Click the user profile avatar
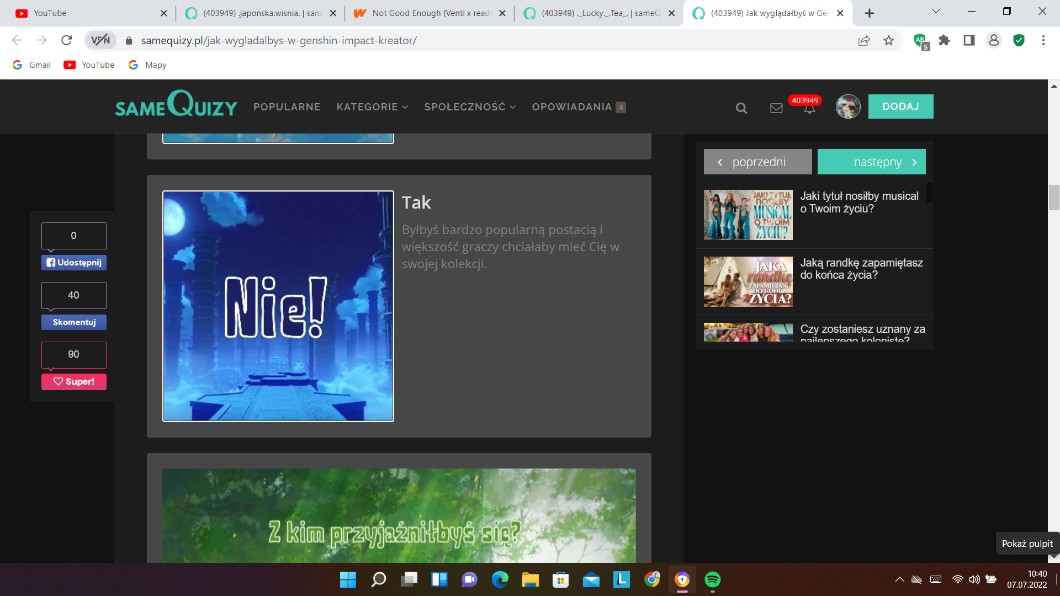This screenshot has width=1060, height=596. click(x=848, y=107)
